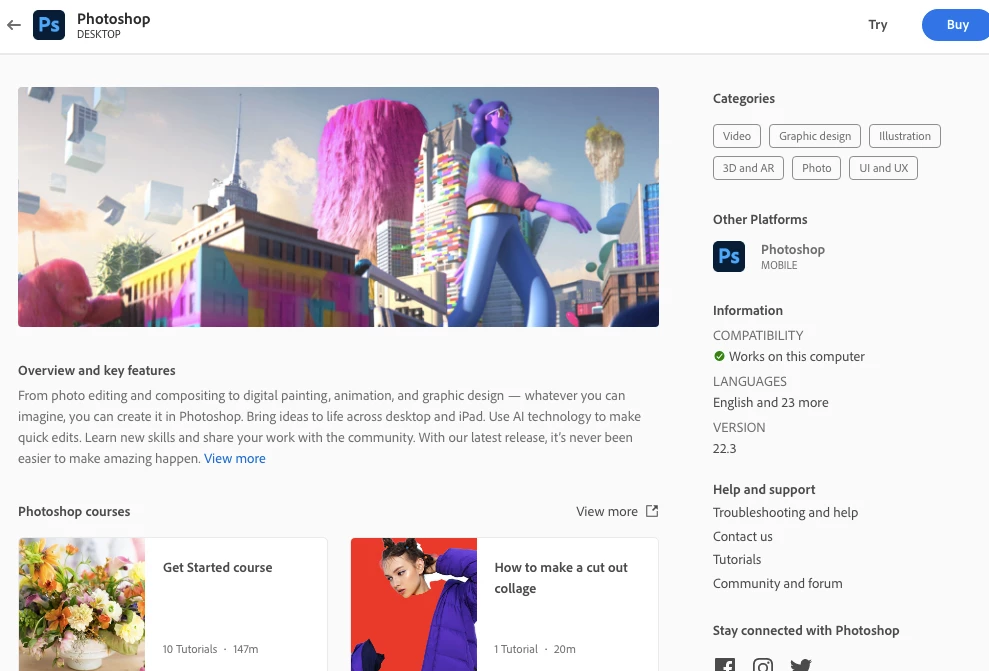
Task: Open the Contact us link
Action: coord(742,536)
